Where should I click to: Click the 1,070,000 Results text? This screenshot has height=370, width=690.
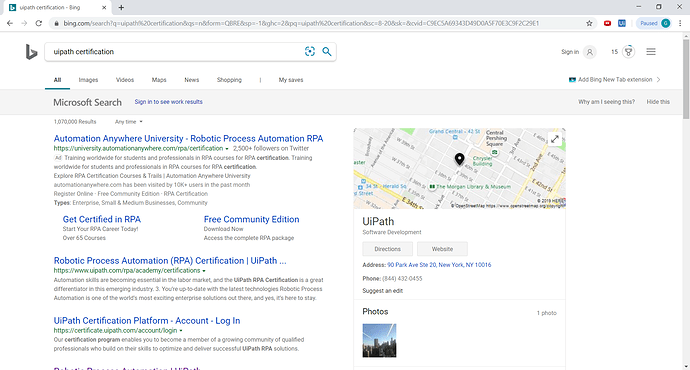click(75, 122)
